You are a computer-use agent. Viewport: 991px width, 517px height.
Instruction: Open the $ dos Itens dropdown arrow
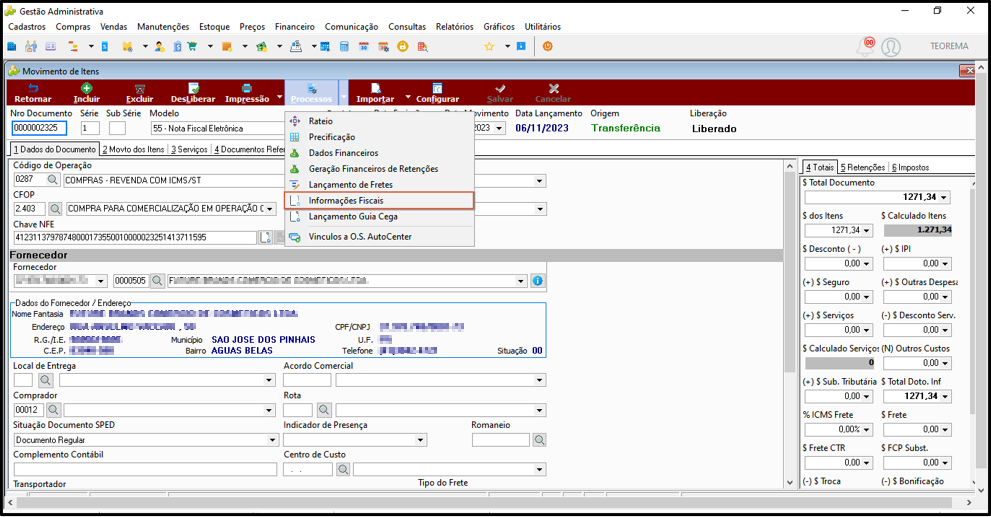pyautogui.click(x=866, y=230)
